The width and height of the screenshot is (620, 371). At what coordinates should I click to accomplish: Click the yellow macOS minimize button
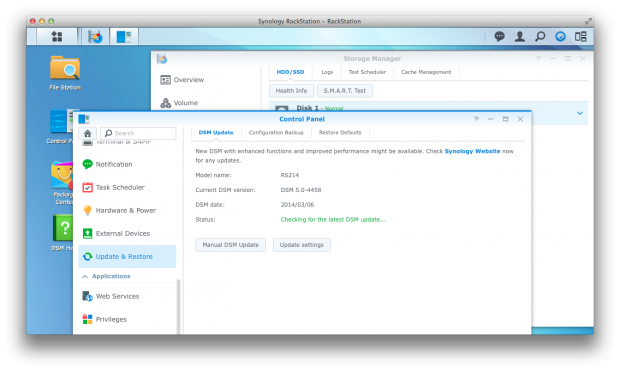42,21
